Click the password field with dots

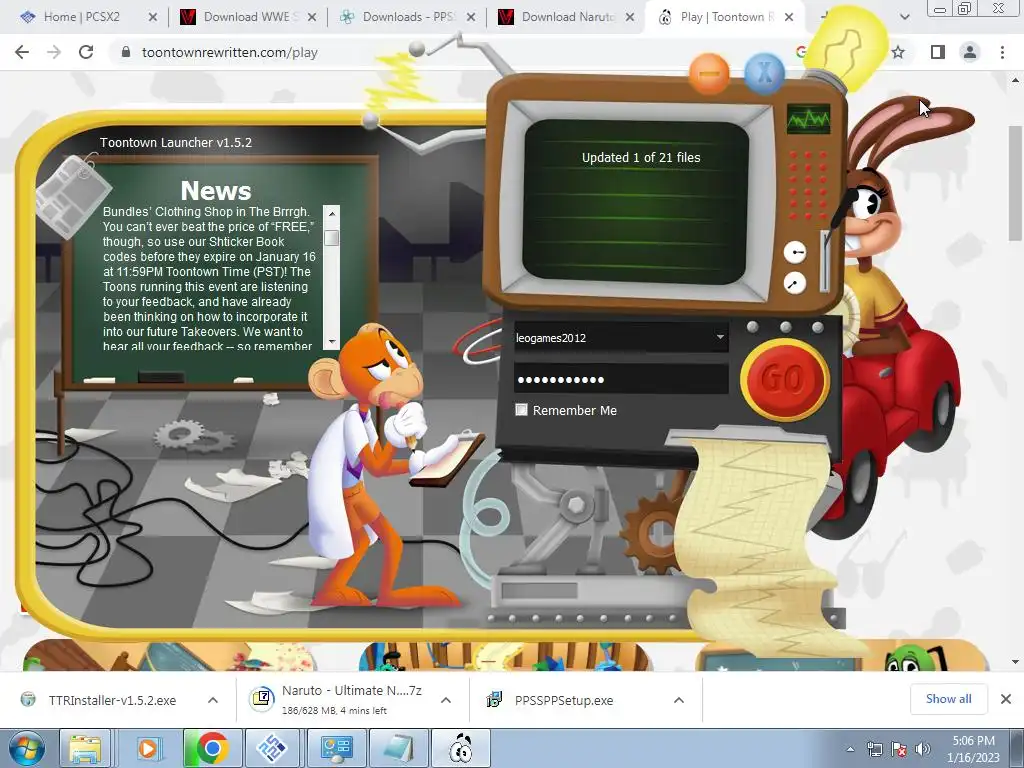click(x=621, y=379)
